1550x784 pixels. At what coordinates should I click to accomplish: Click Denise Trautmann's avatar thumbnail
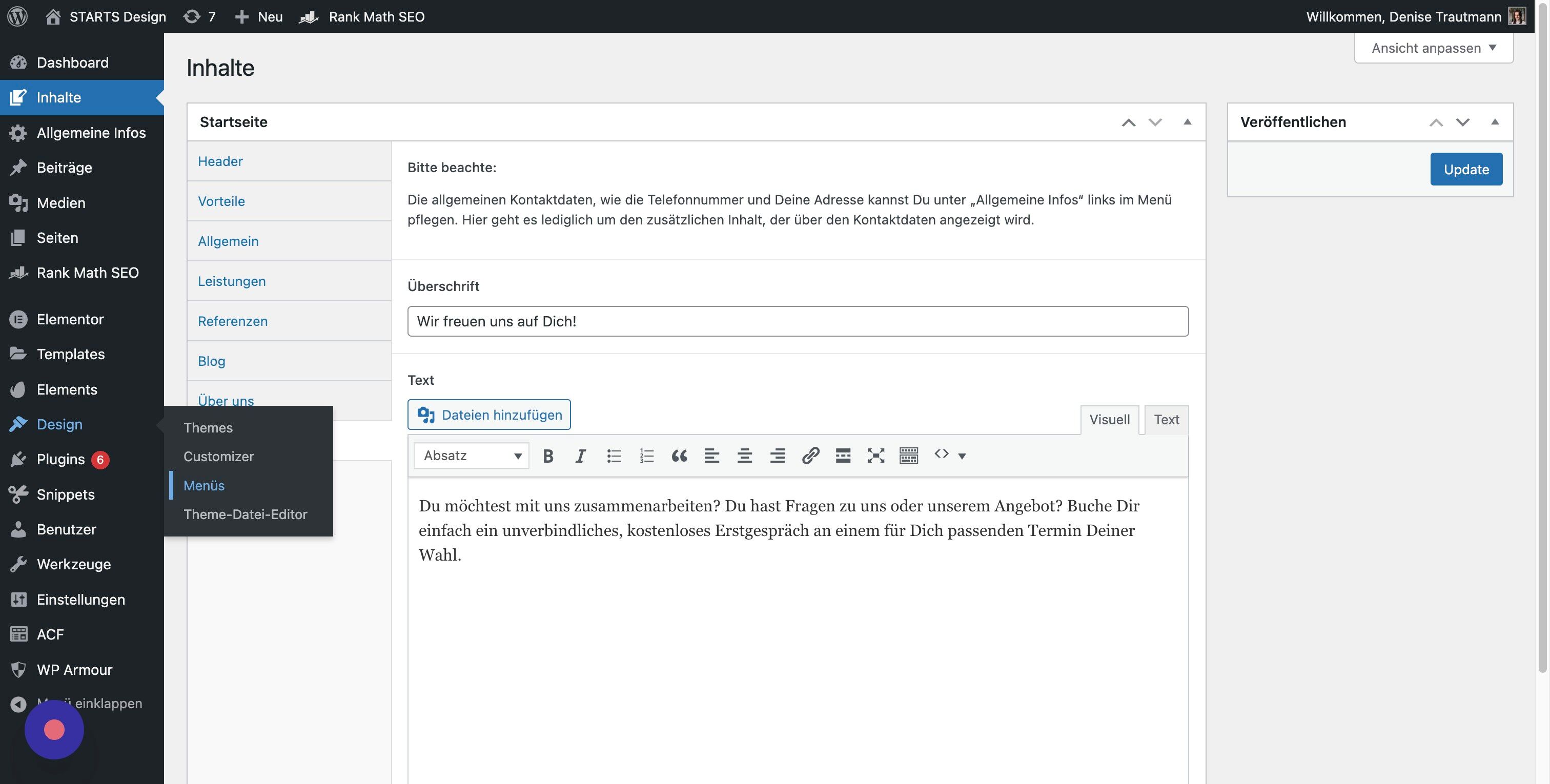pyautogui.click(x=1517, y=16)
